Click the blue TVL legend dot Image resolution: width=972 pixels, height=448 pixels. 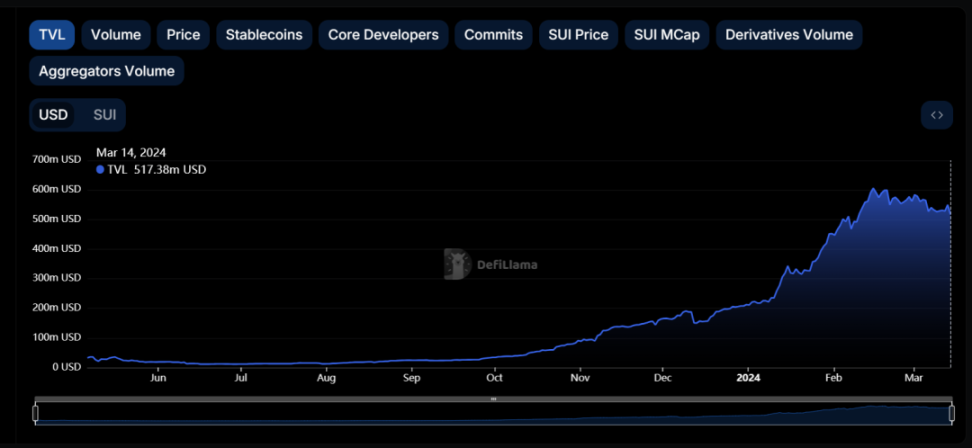(100, 170)
